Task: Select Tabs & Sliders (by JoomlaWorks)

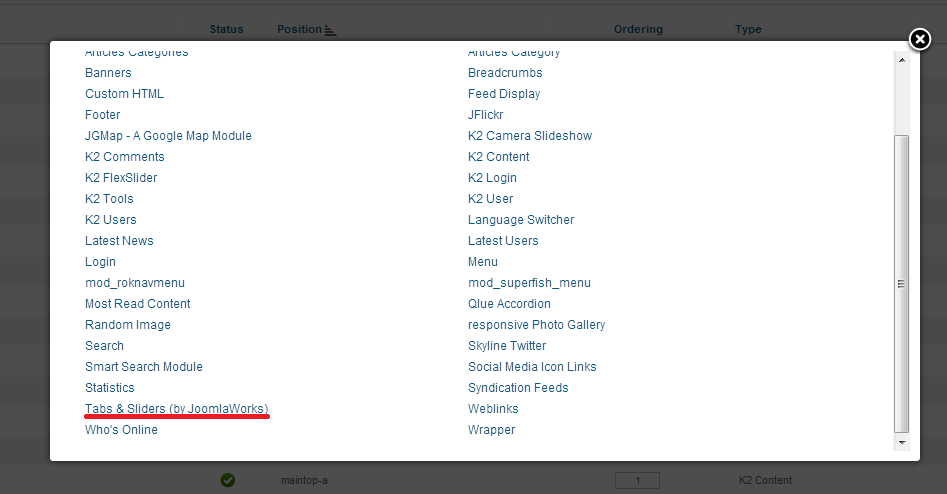Action: (176, 409)
